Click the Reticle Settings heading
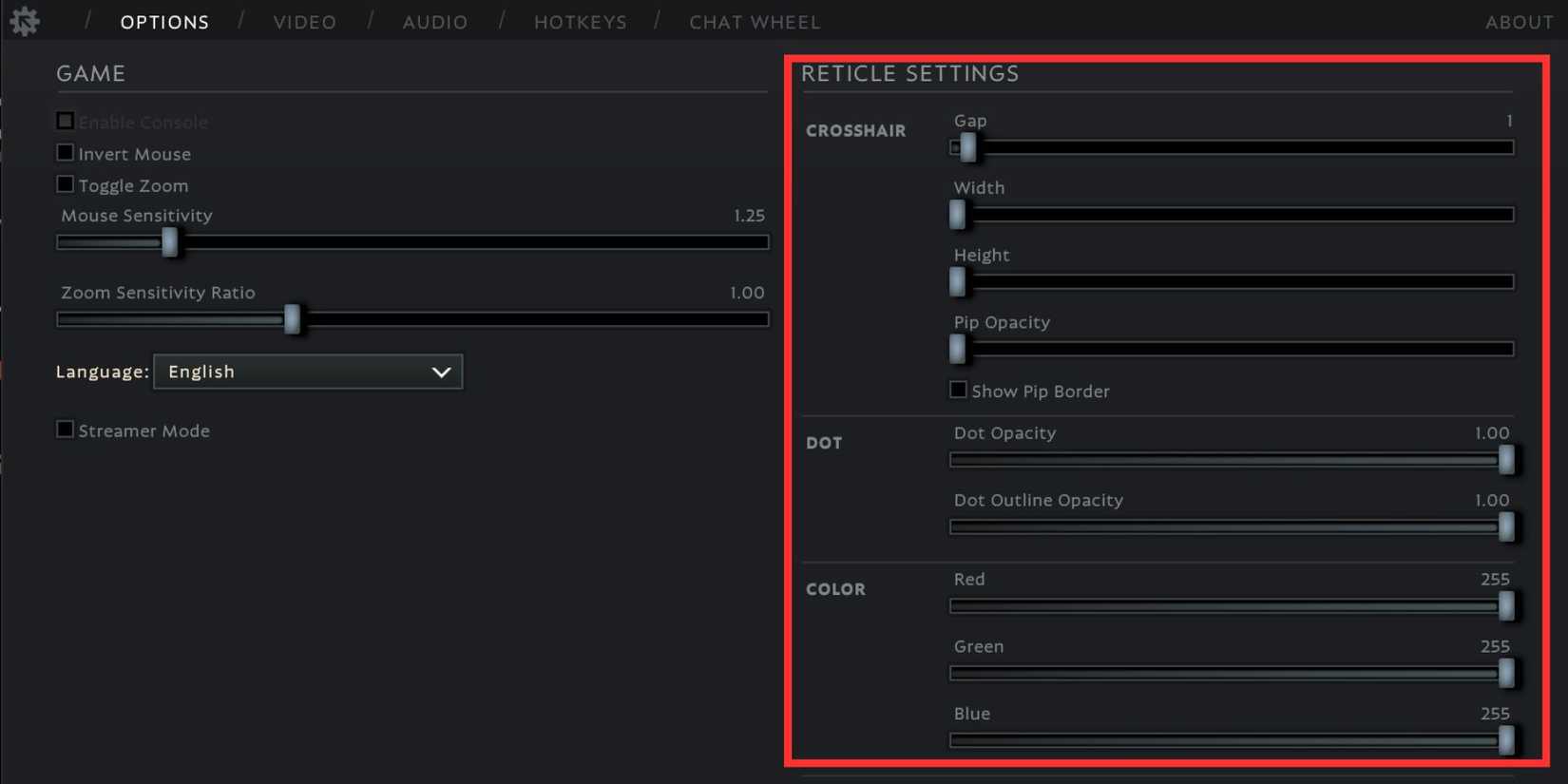This screenshot has width=1568, height=784. pyautogui.click(x=909, y=73)
